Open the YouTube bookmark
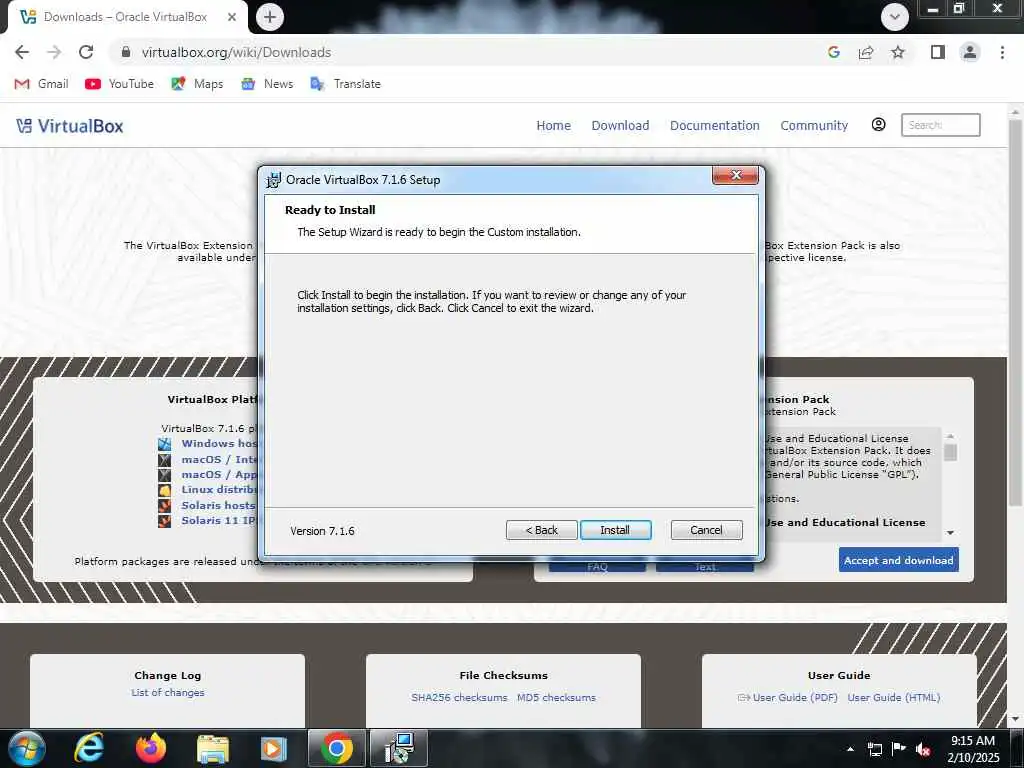The height and width of the screenshot is (768, 1024). [x=120, y=84]
